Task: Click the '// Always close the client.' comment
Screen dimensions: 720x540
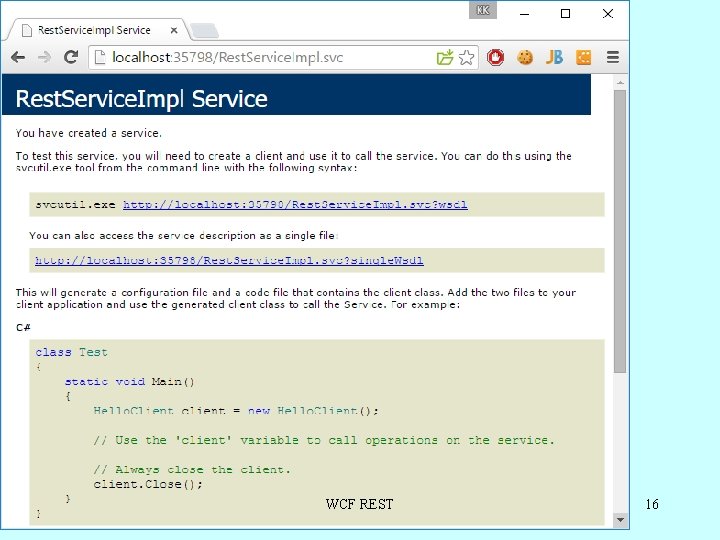Action: point(192,469)
